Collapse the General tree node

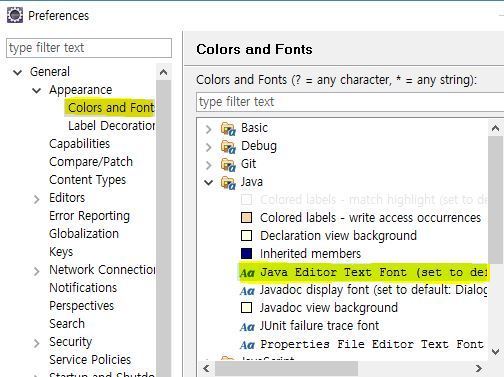coord(17,72)
